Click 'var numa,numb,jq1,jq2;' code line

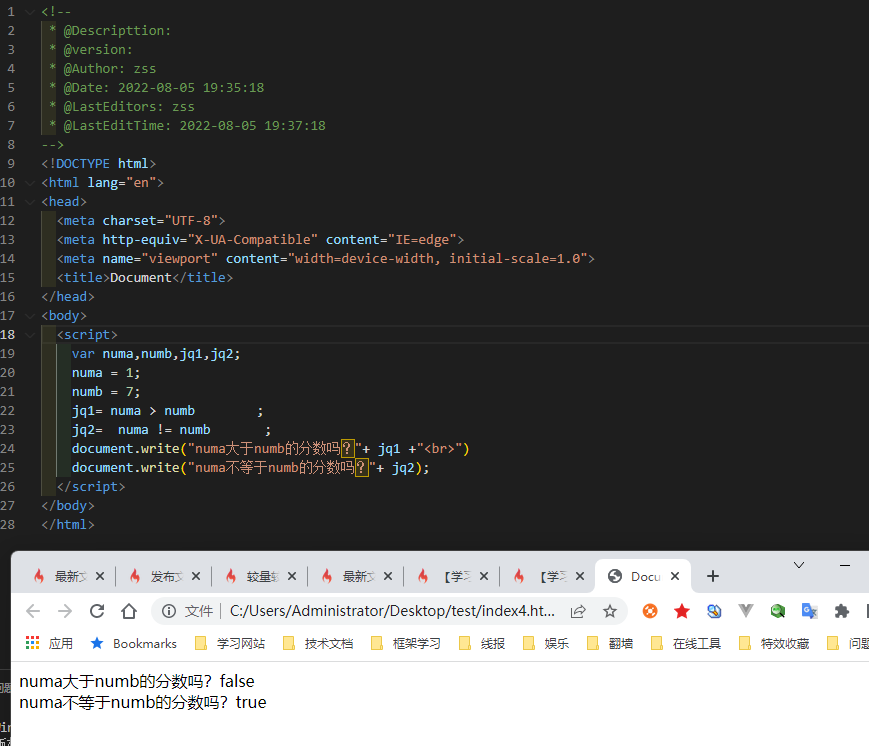156,354
